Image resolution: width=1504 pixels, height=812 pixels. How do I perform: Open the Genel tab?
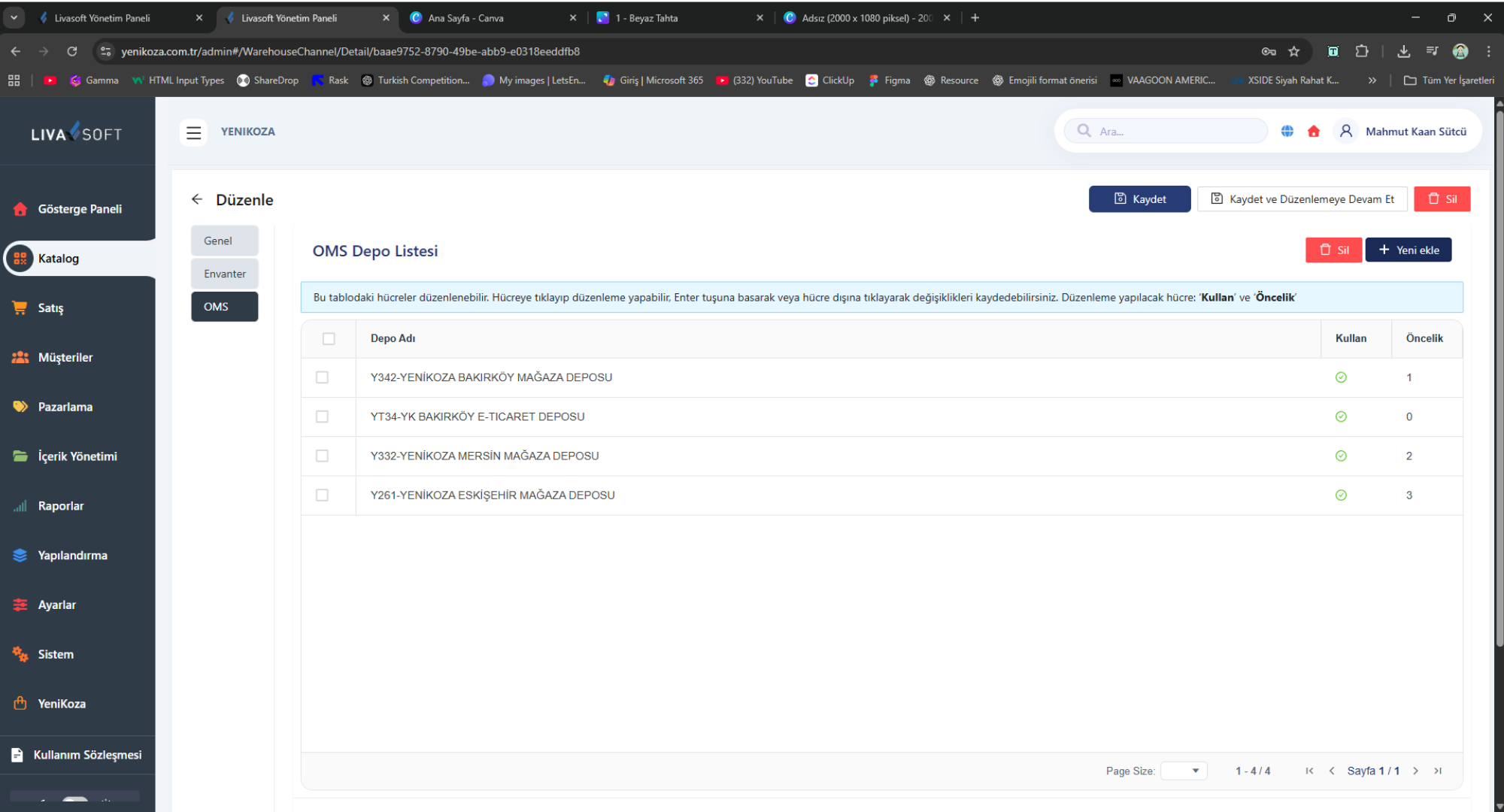[224, 241]
